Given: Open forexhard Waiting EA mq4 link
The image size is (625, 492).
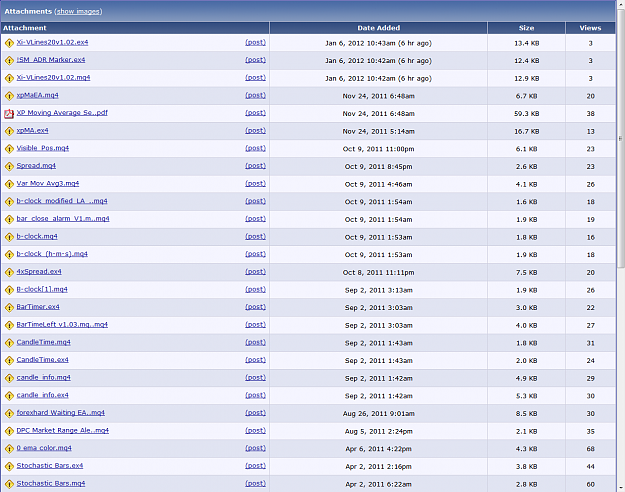Looking at the screenshot, I should 61,413.
